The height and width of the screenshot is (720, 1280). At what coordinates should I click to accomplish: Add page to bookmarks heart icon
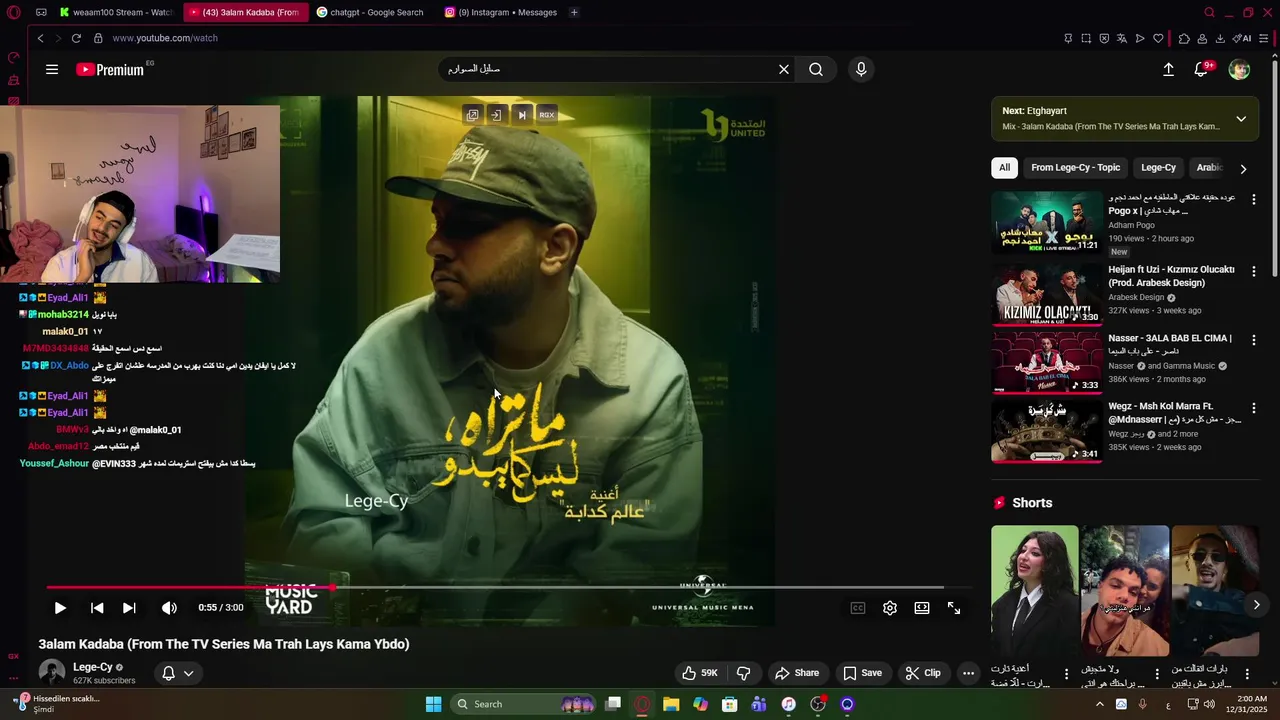pos(1158,38)
